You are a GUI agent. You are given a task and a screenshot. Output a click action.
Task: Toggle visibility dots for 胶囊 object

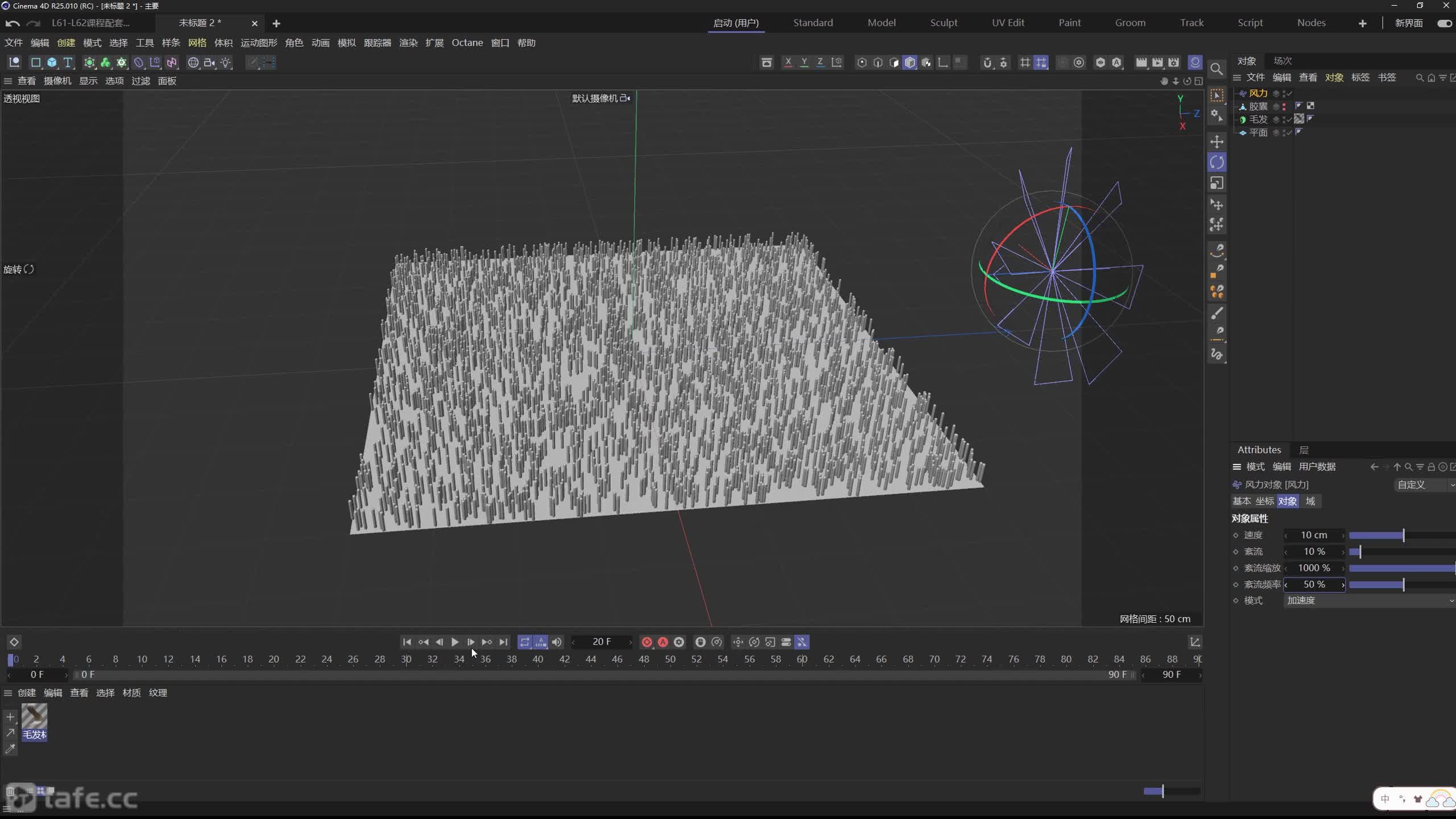tap(1284, 106)
